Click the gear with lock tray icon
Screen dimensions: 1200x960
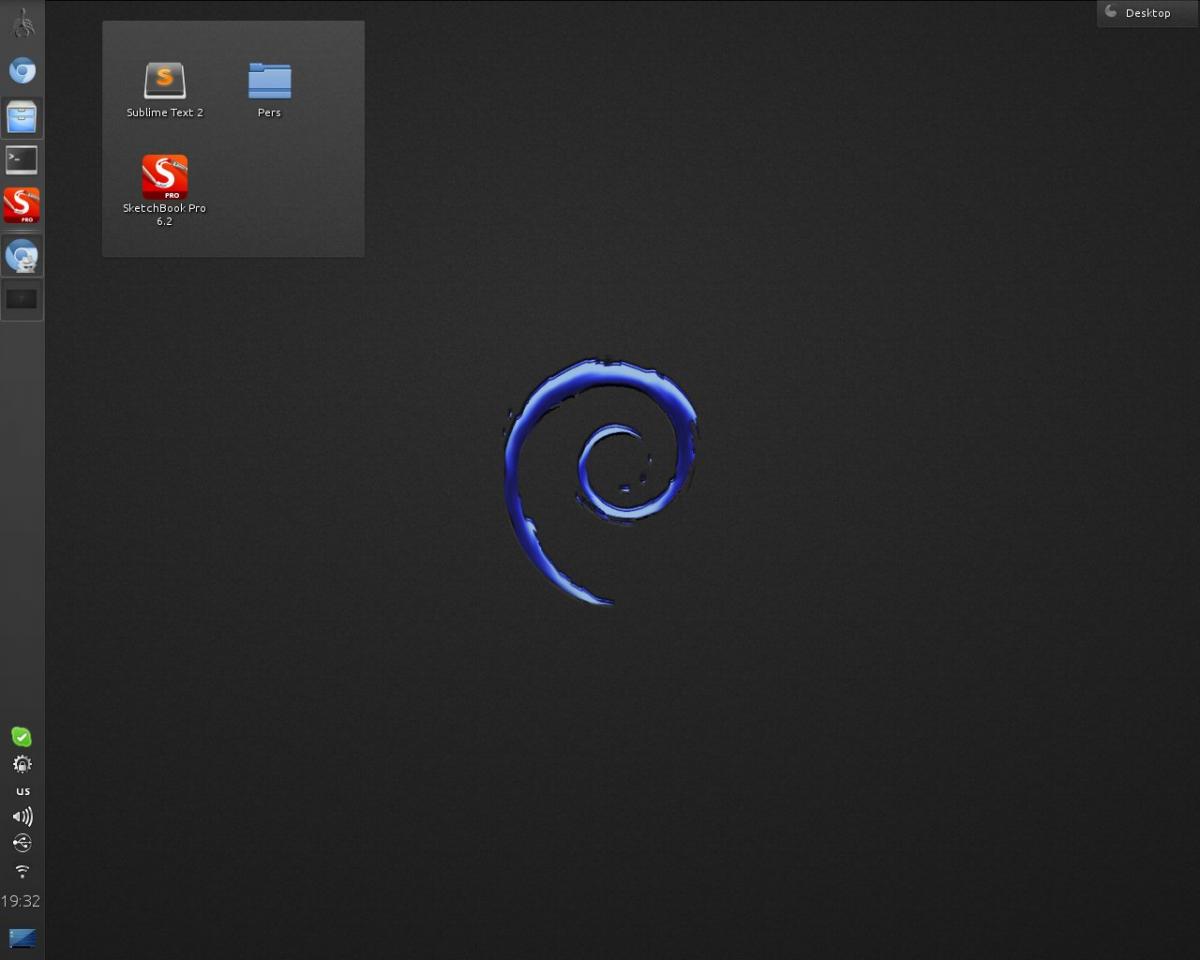click(22, 765)
